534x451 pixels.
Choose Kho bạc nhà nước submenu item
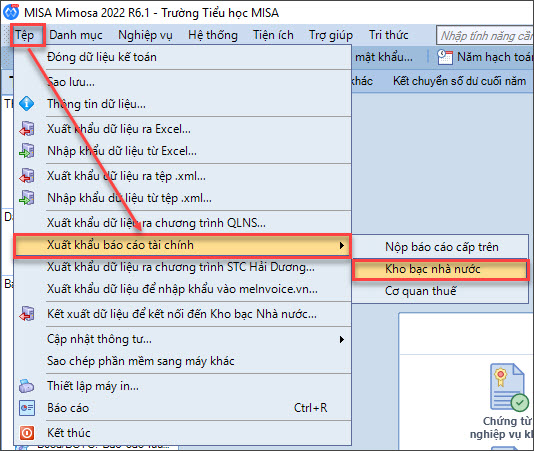click(x=440, y=269)
